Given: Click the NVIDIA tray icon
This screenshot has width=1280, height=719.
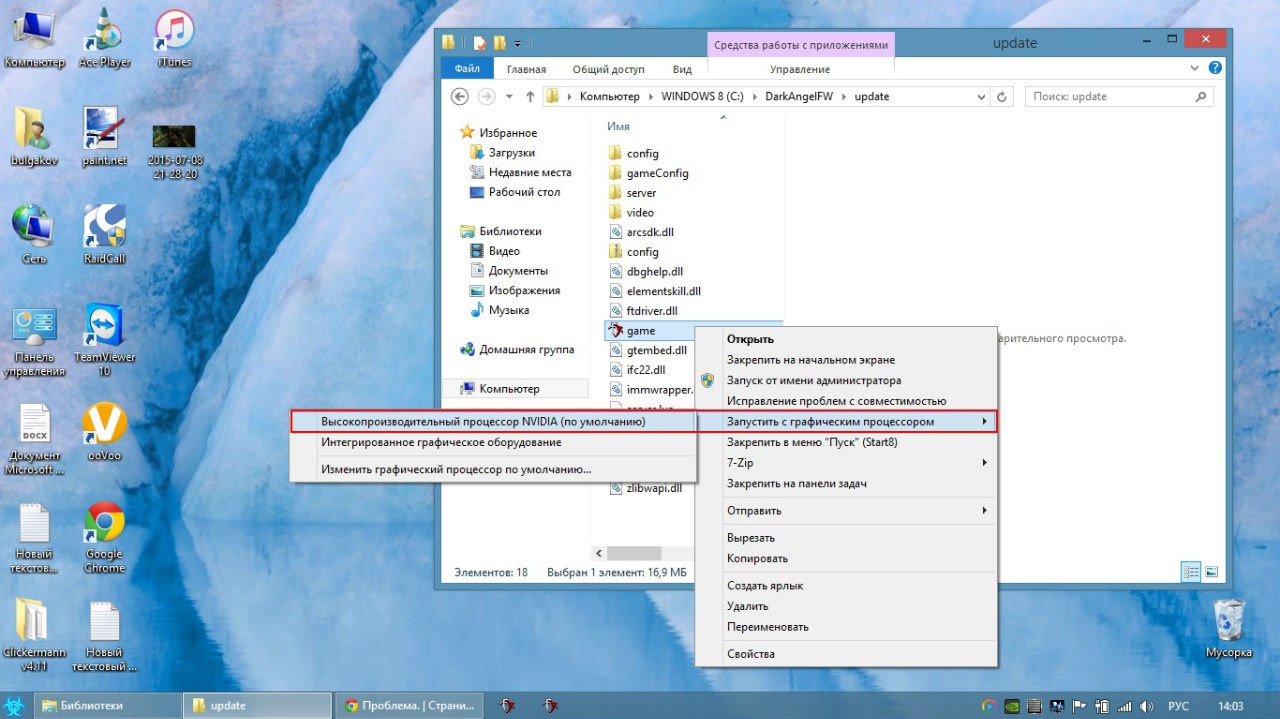Looking at the screenshot, I should pyautogui.click(x=1012, y=706).
